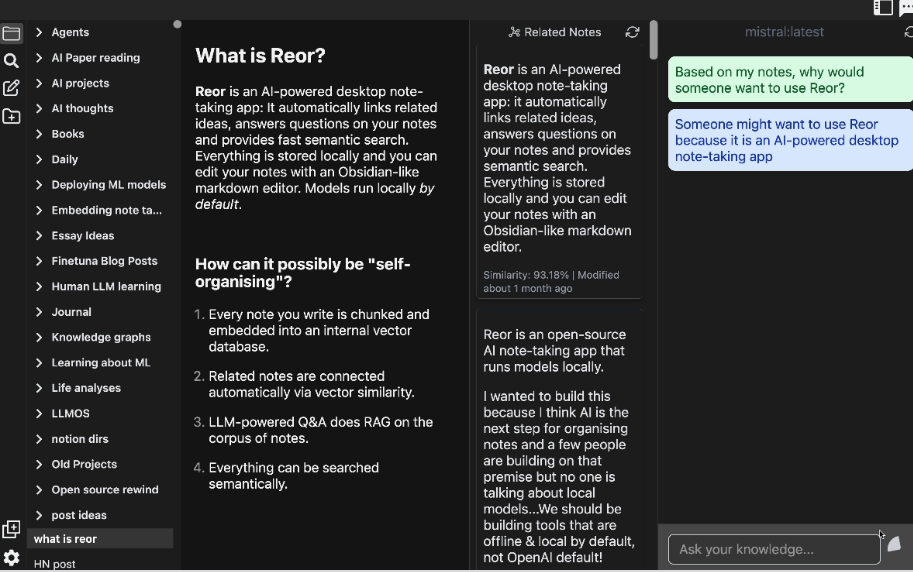Screen dimensions: 913x572
Task: Toggle the sidebar layout icon at top right
Action: coord(883,7)
